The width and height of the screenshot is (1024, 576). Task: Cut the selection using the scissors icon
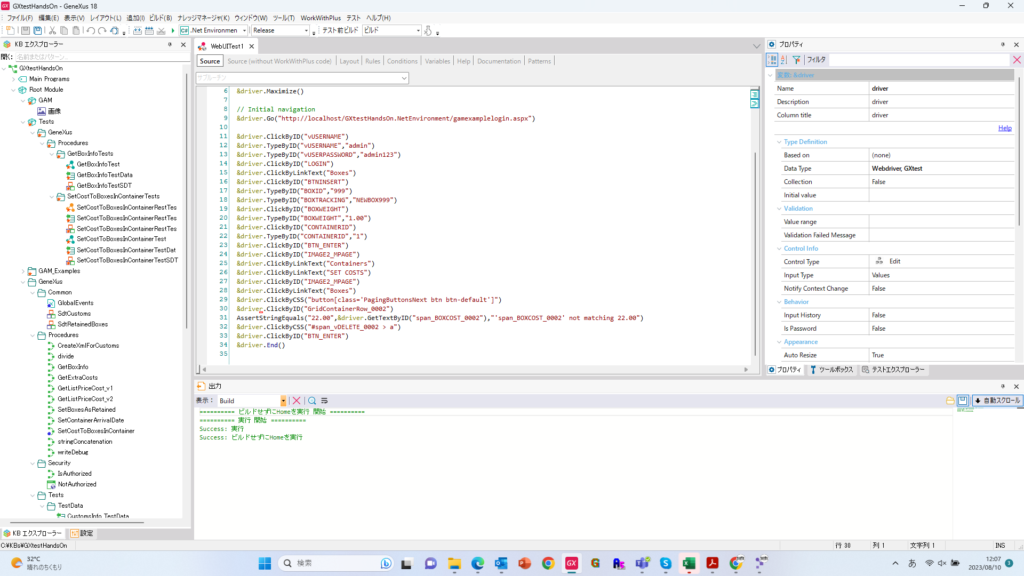[x=52, y=31]
